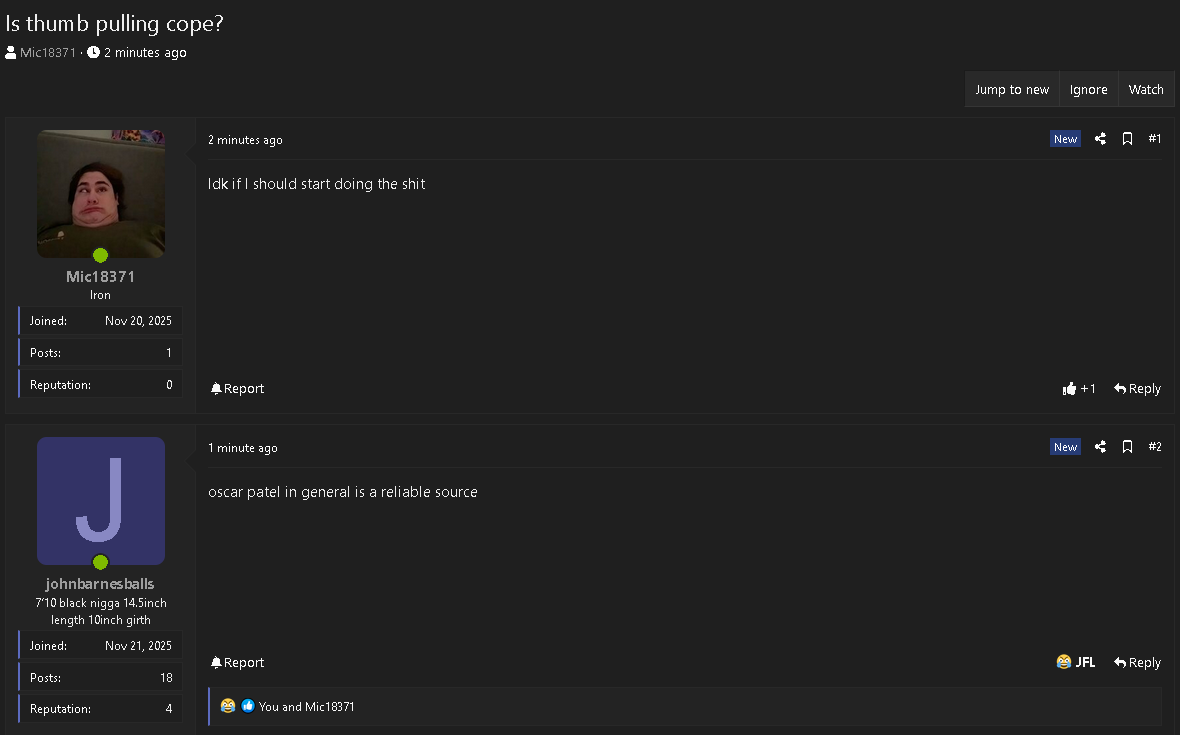View who reacted: You and Mic18371
The height and width of the screenshot is (735, 1180).
(x=306, y=707)
